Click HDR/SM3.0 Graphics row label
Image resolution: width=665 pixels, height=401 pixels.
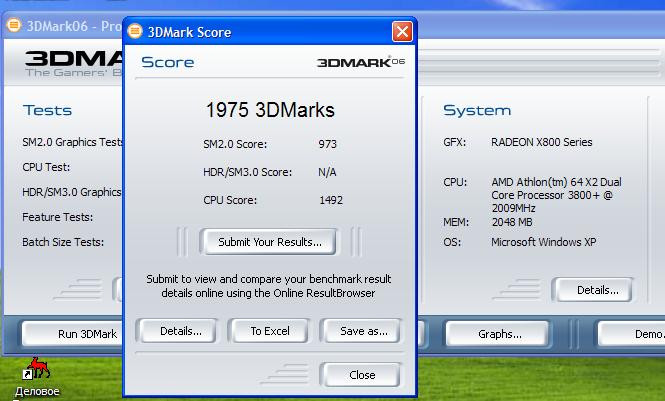(72, 192)
